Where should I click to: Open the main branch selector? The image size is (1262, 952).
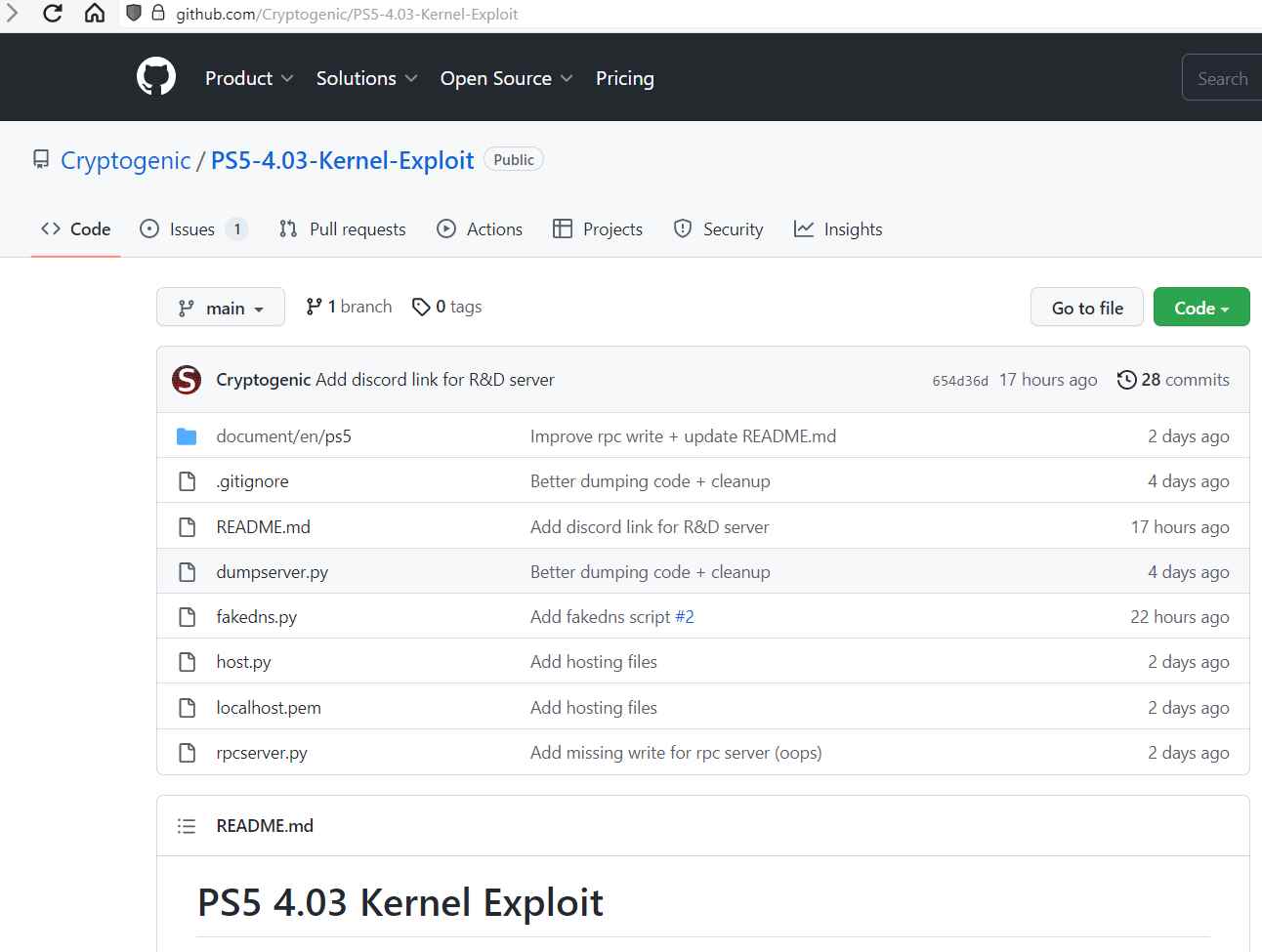[x=220, y=307]
